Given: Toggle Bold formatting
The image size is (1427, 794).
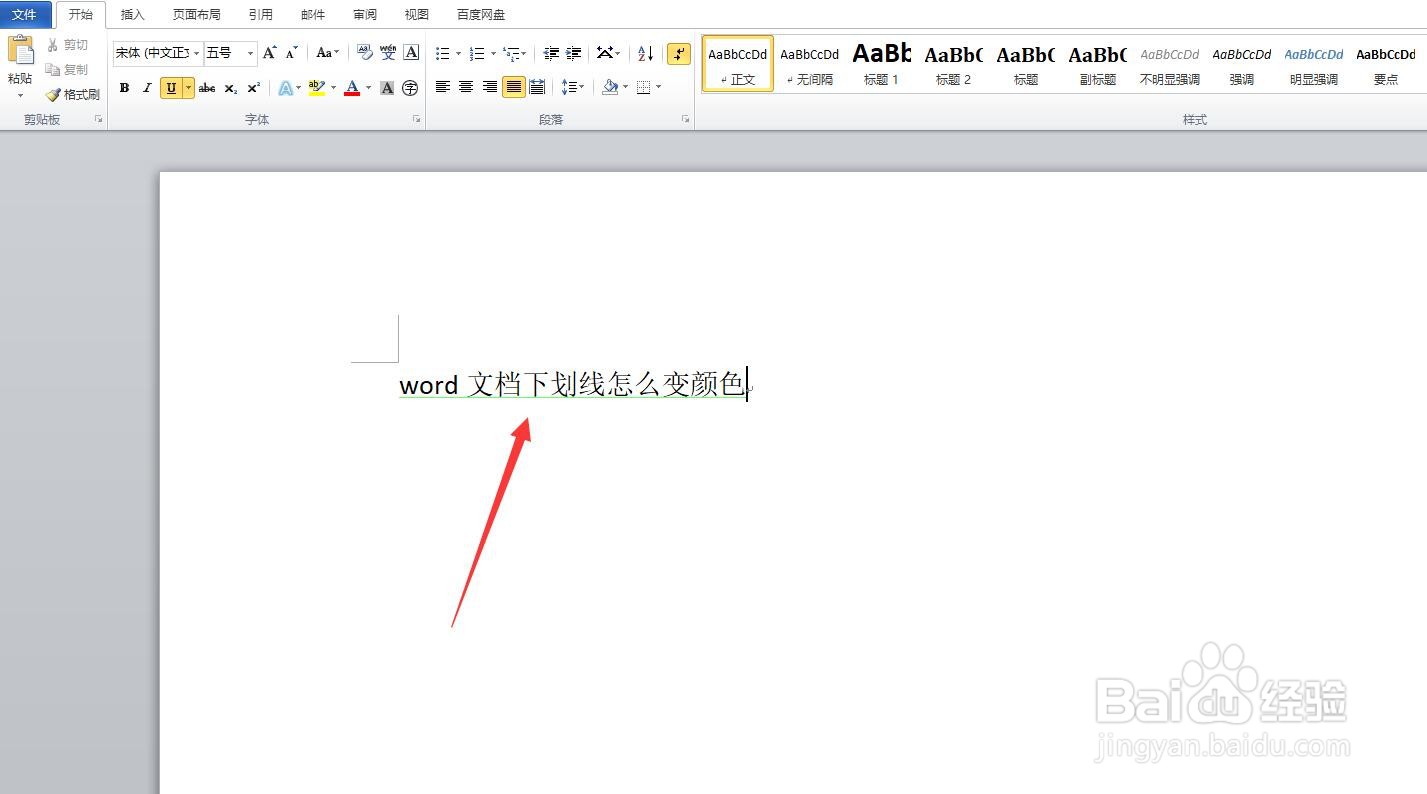Looking at the screenshot, I should pos(124,88).
